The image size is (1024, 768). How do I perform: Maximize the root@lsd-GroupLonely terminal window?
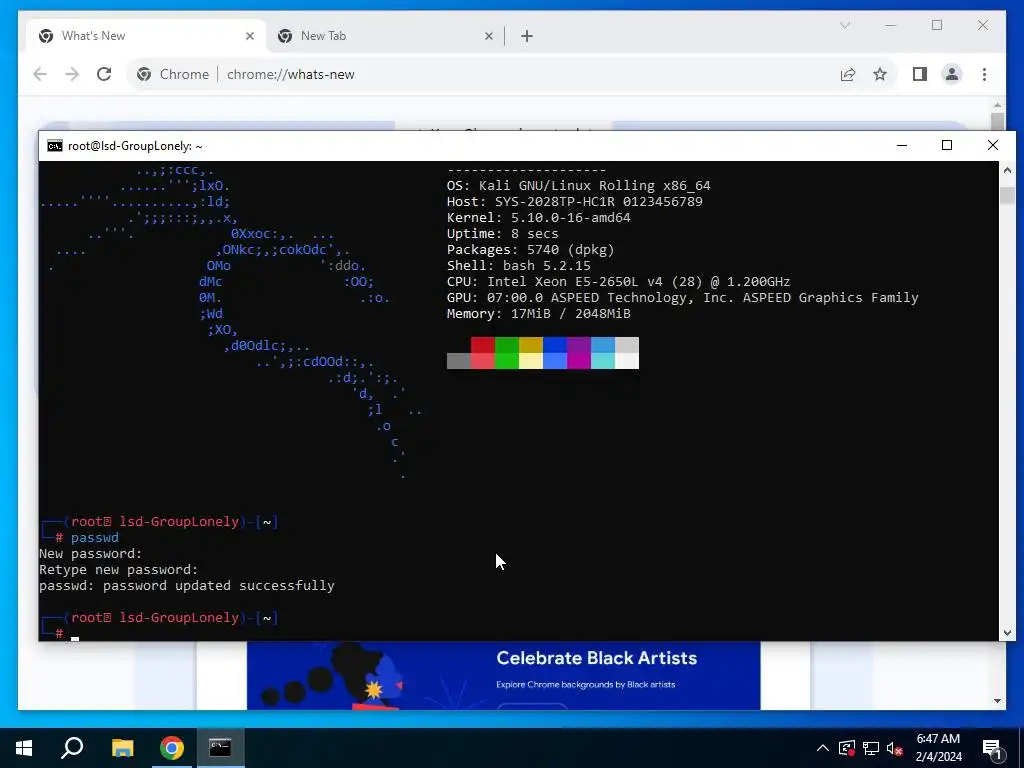pyautogui.click(x=947, y=145)
